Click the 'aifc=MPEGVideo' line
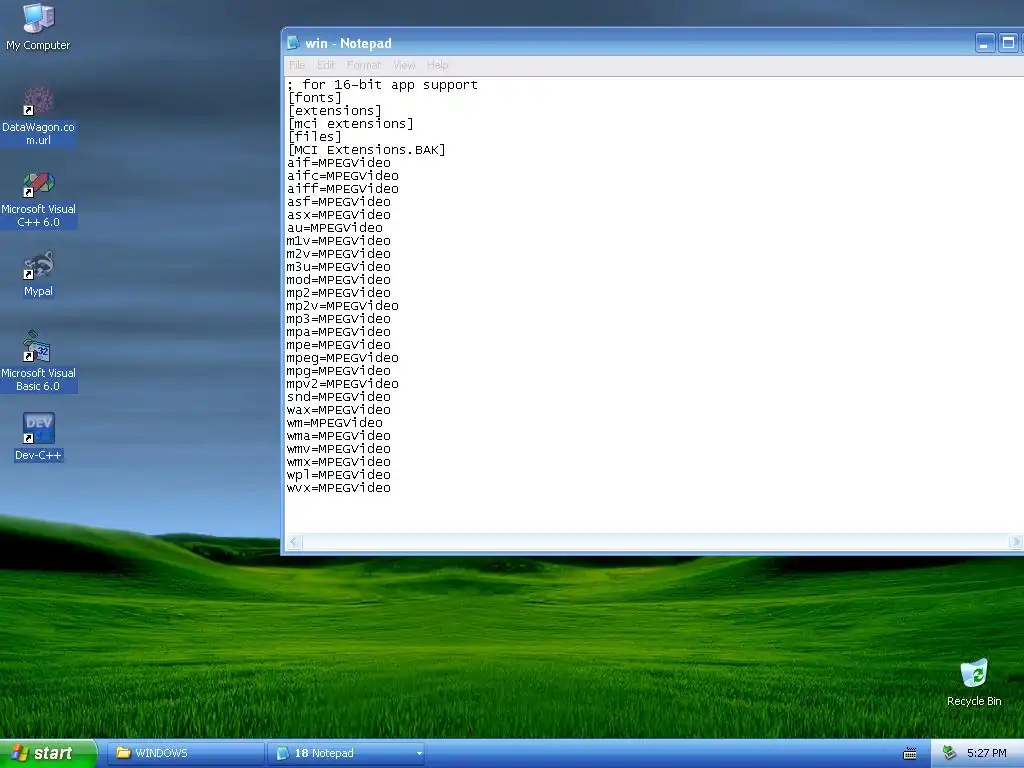The height and width of the screenshot is (768, 1024). pyautogui.click(x=342, y=176)
